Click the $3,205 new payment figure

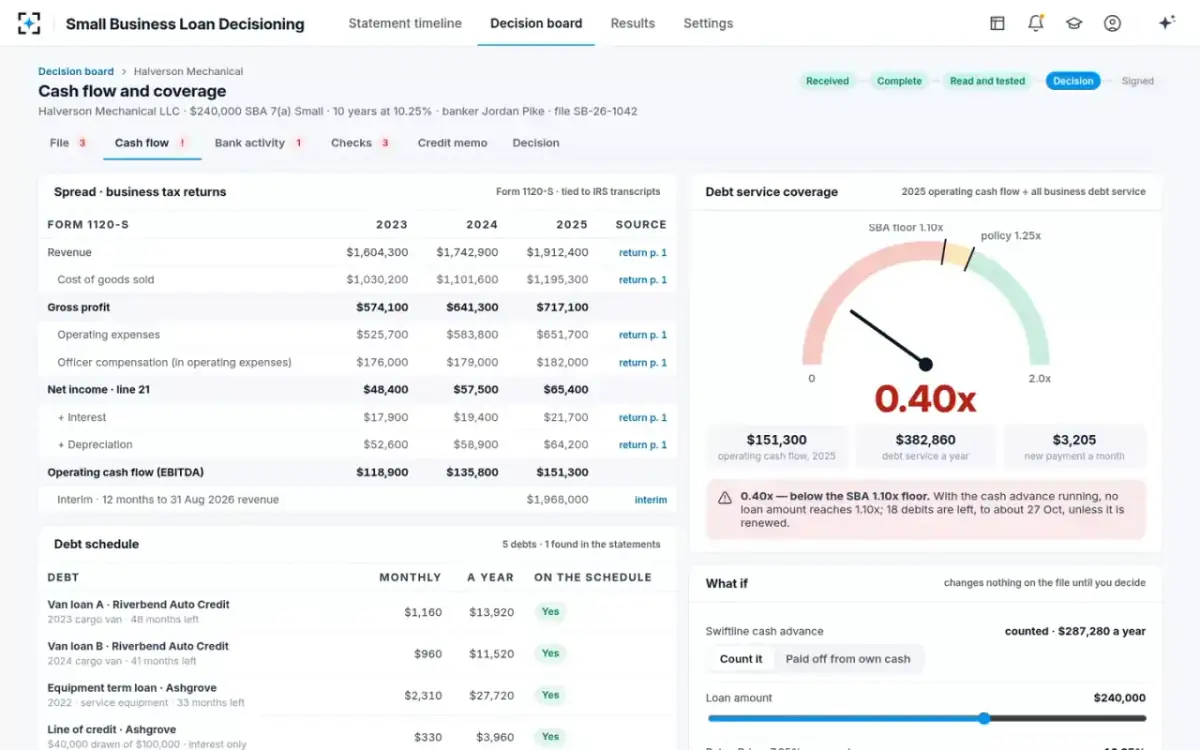point(1075,440)
